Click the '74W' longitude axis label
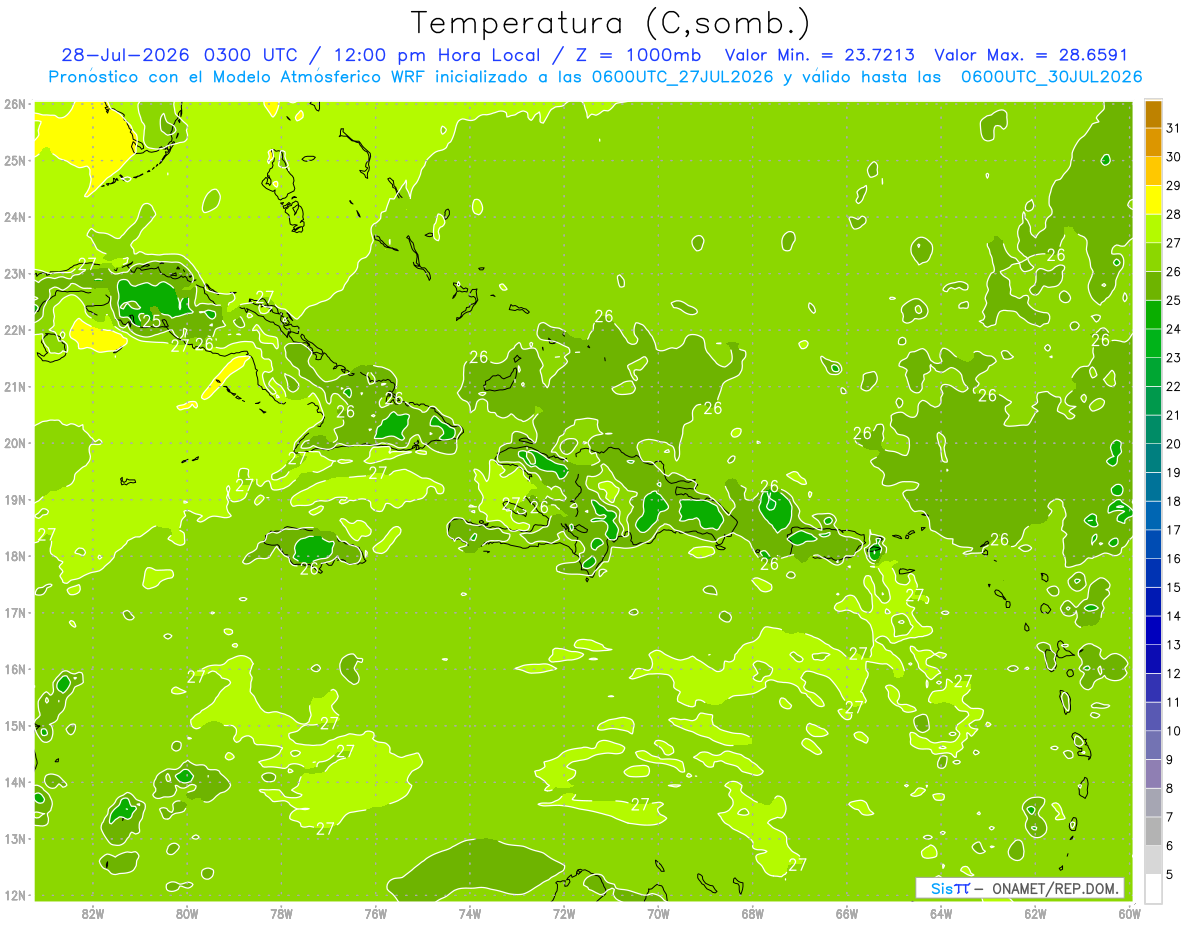 (x=469, y=913)
